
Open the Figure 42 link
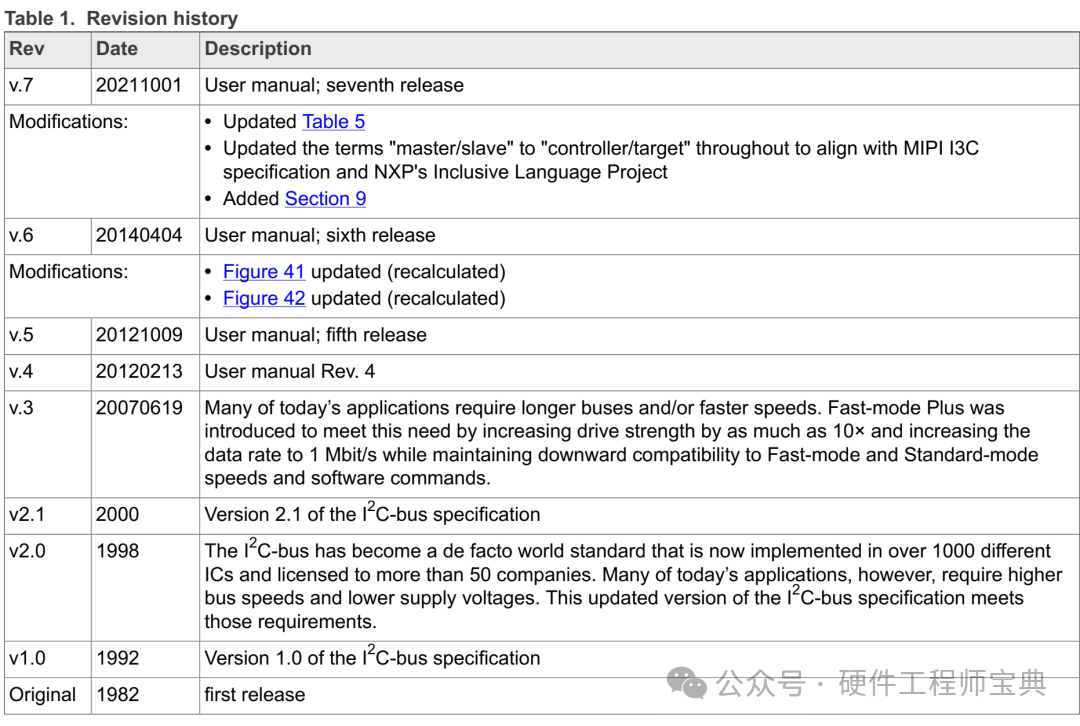(x=264, y=299)
